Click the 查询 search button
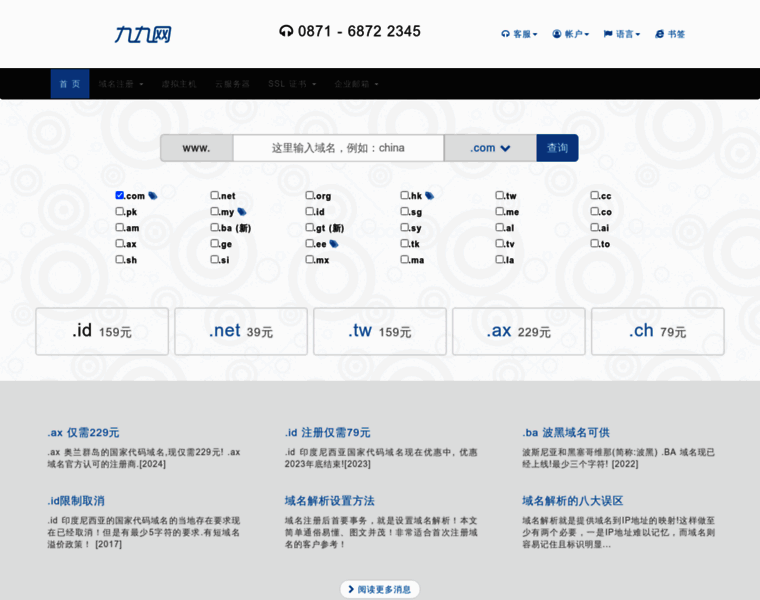This screenshot has height=600, width=760. tap(557, 148)
